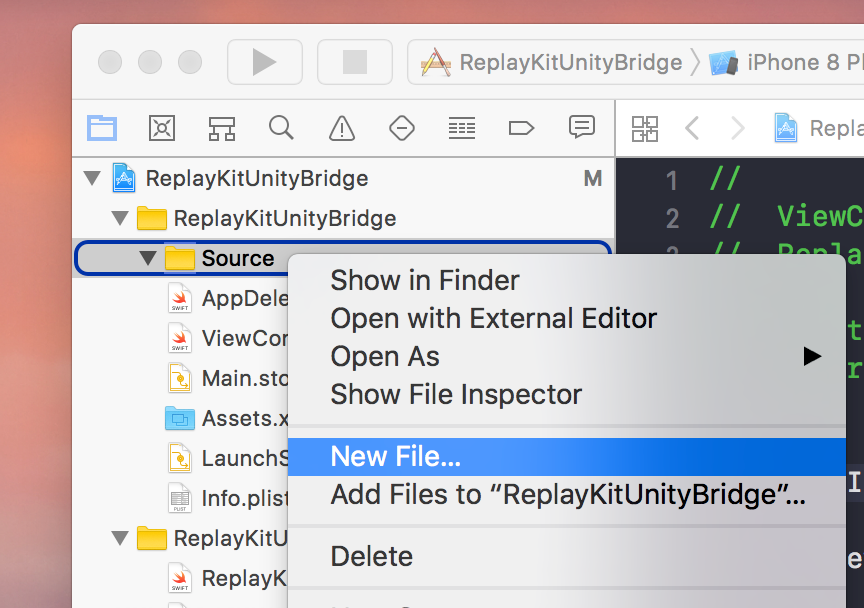
Task: Click the Run play button
Action: [264, 62]
